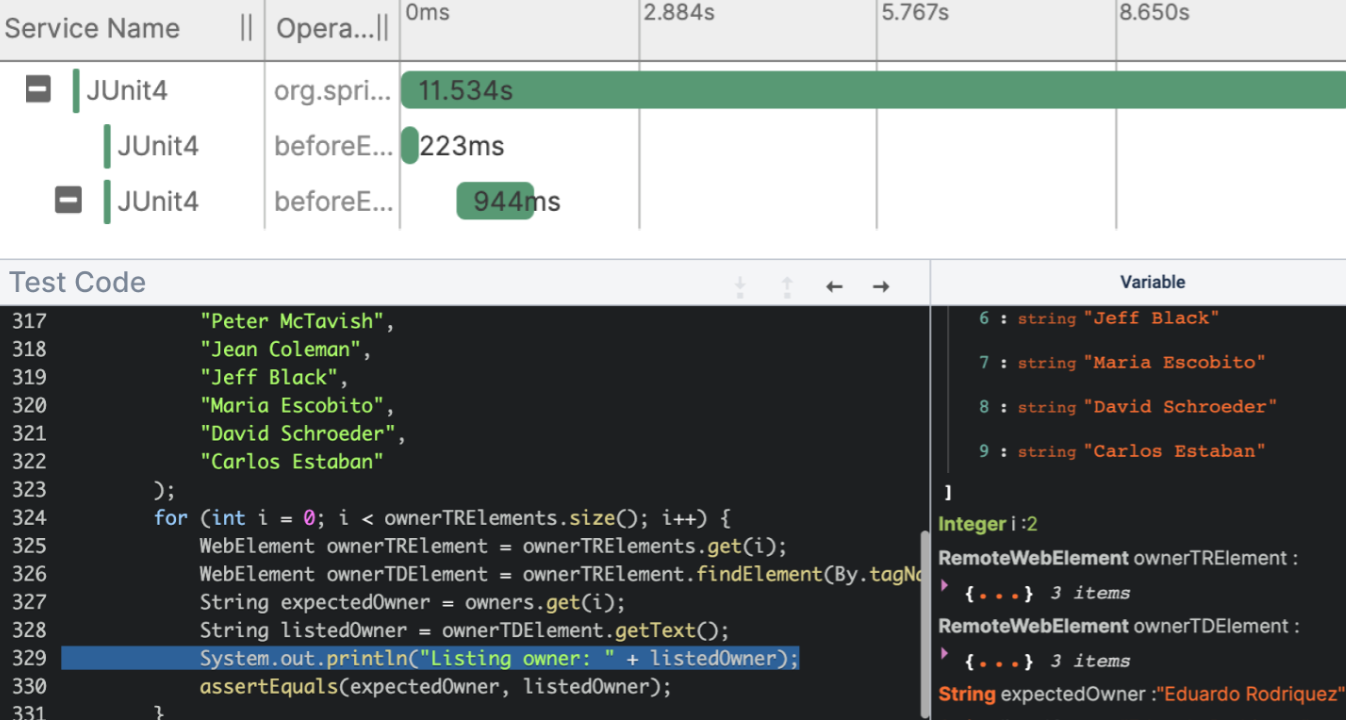Click the highlighted println code line 329

tap(430, 658)
